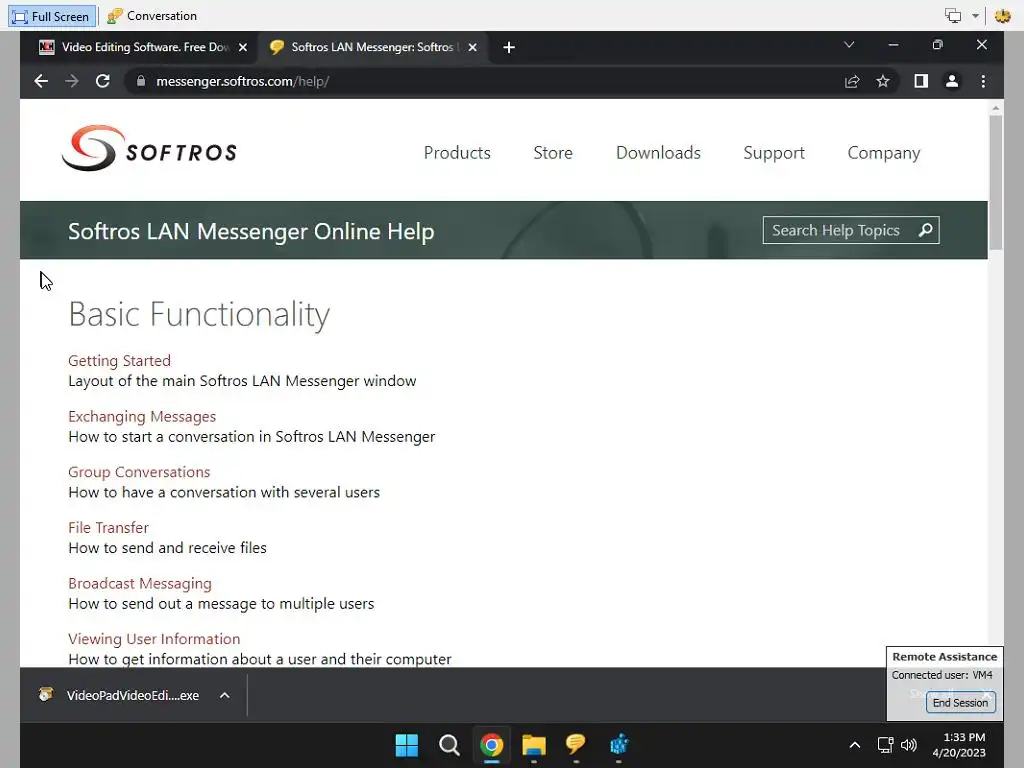Viewport: 1024px width, 768px height.
Task: Open the Group Conversations topic
Action: [x=139, y=472]
